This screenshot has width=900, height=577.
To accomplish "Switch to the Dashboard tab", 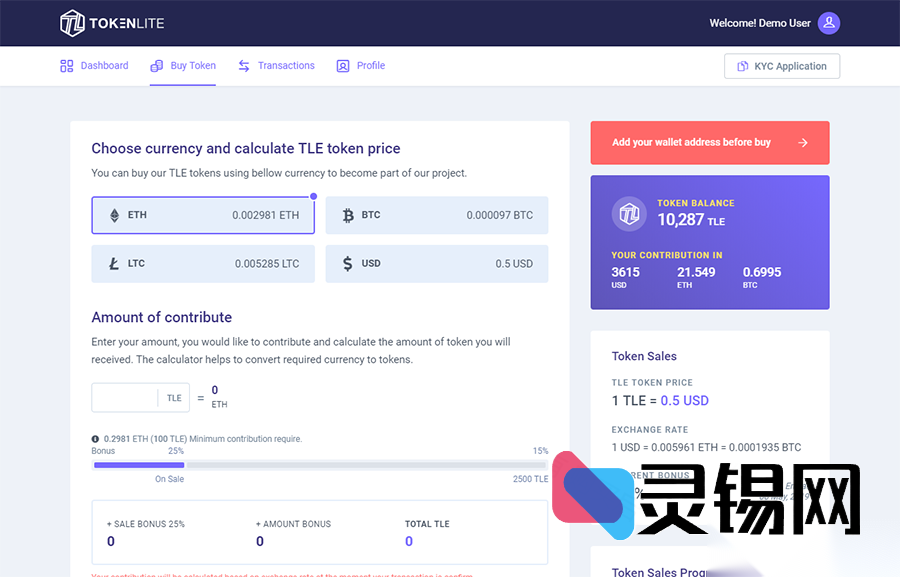I will pyautogui.click(x=94, y=65).
